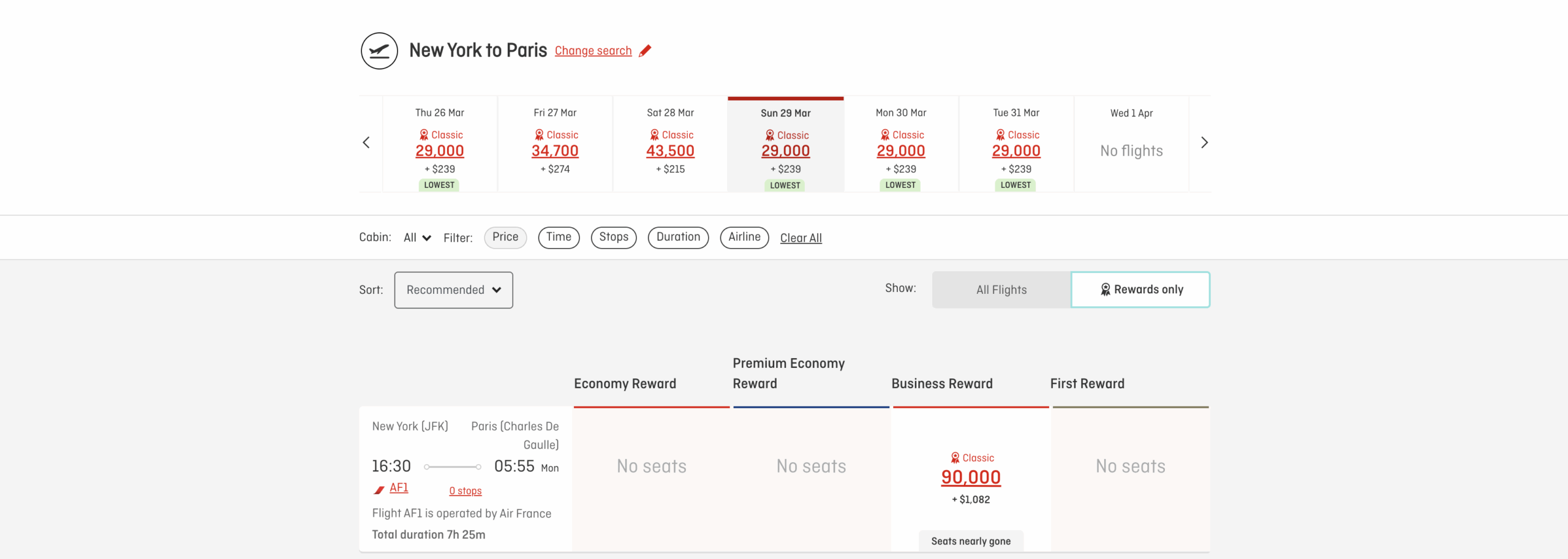Click the right chevron to see later dates

pos(1204,142)
